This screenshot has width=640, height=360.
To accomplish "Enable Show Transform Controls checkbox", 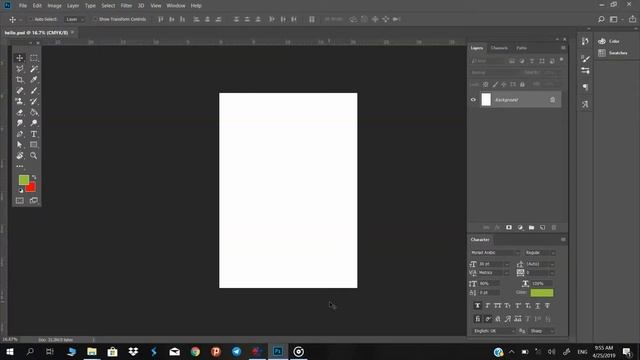I will point(95,19).
